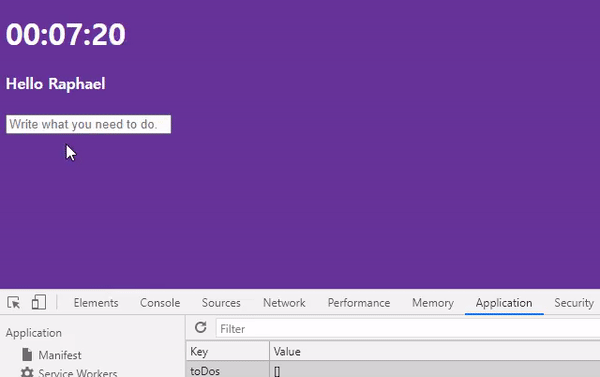Switch to the Performance tab
The image size is (600, 377).
click(359, 303)
